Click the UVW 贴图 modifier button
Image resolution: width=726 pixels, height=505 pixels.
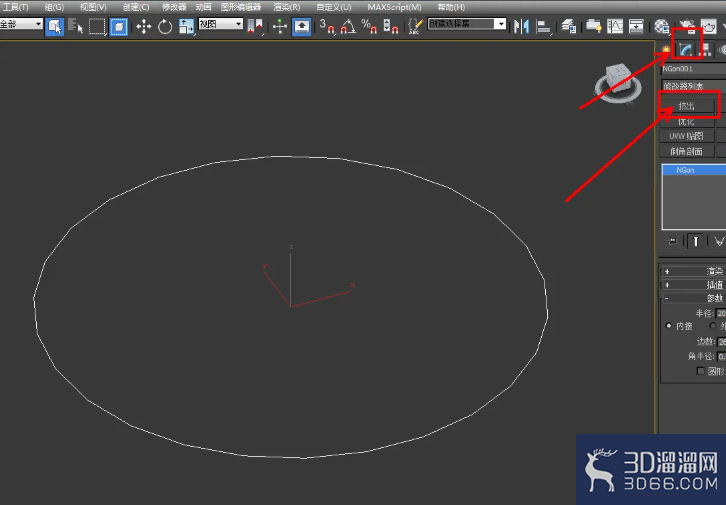click(687, 136)
